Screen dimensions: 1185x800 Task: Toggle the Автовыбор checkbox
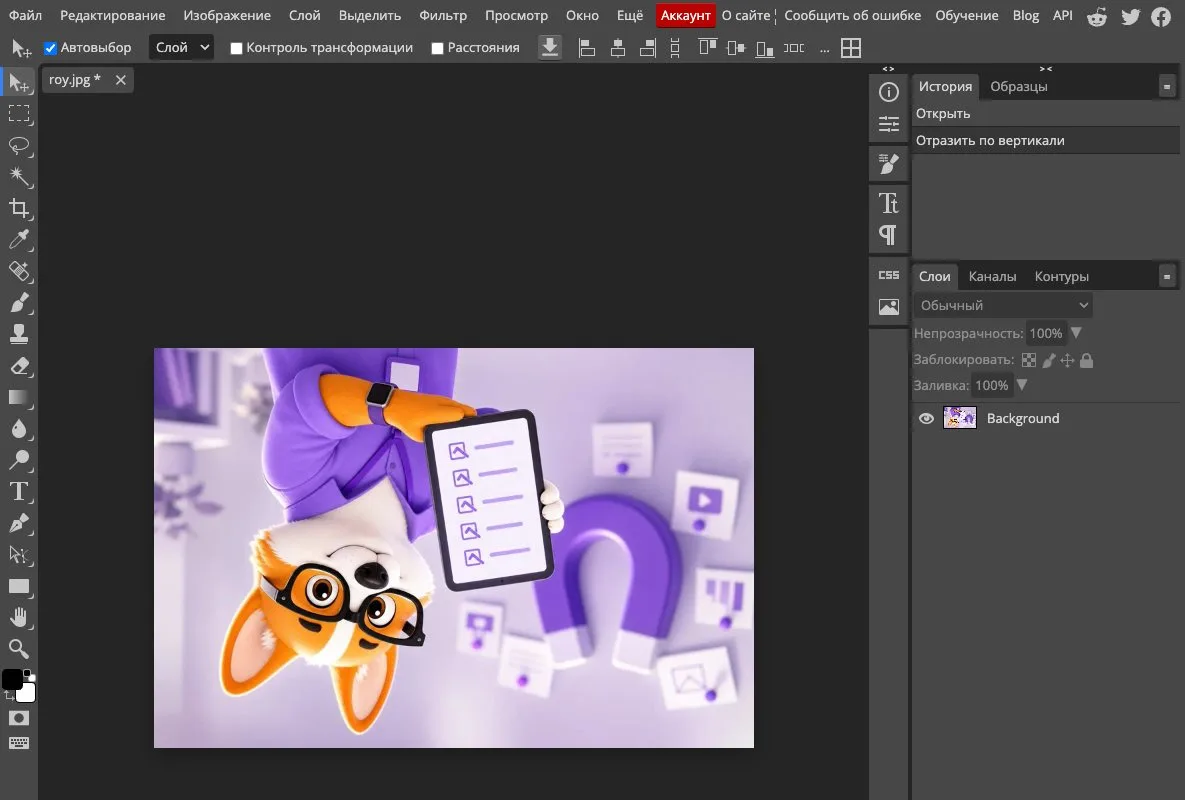[x=51, y=48]
